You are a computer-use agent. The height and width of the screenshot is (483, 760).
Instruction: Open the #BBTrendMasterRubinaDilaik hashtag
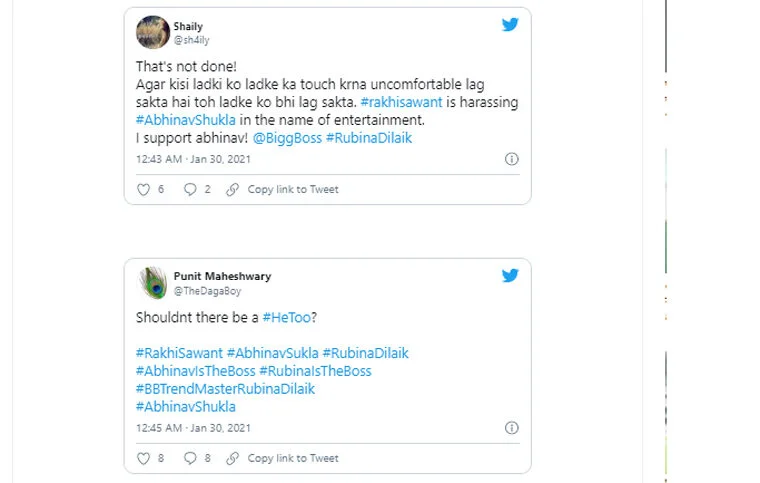(x=225, y=389)
